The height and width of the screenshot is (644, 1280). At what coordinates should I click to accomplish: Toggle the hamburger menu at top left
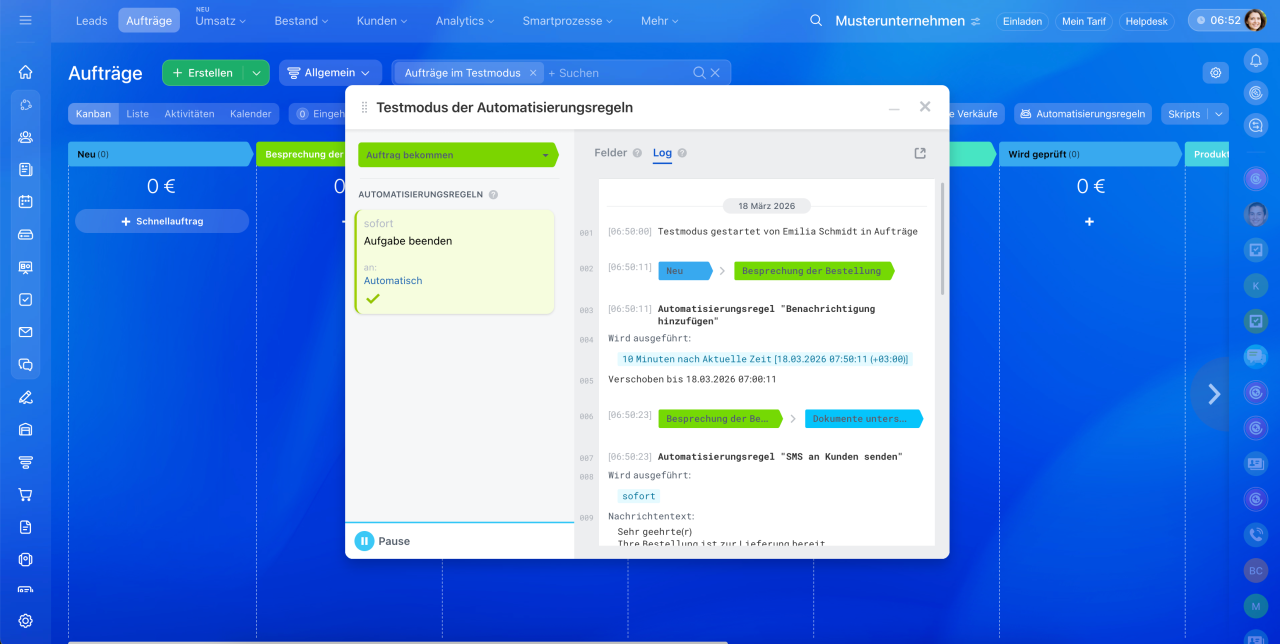point(26,20)
